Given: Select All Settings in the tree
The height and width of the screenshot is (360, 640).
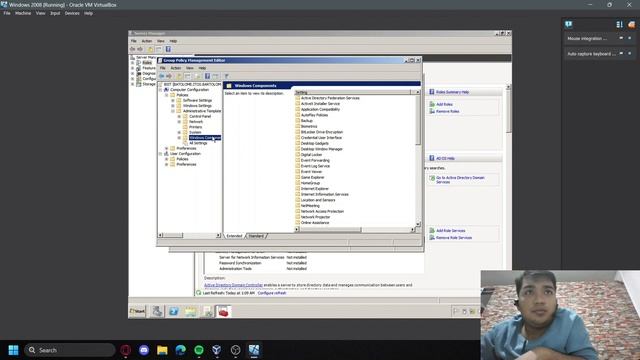Looking at the screenshot, I should 198,143.
